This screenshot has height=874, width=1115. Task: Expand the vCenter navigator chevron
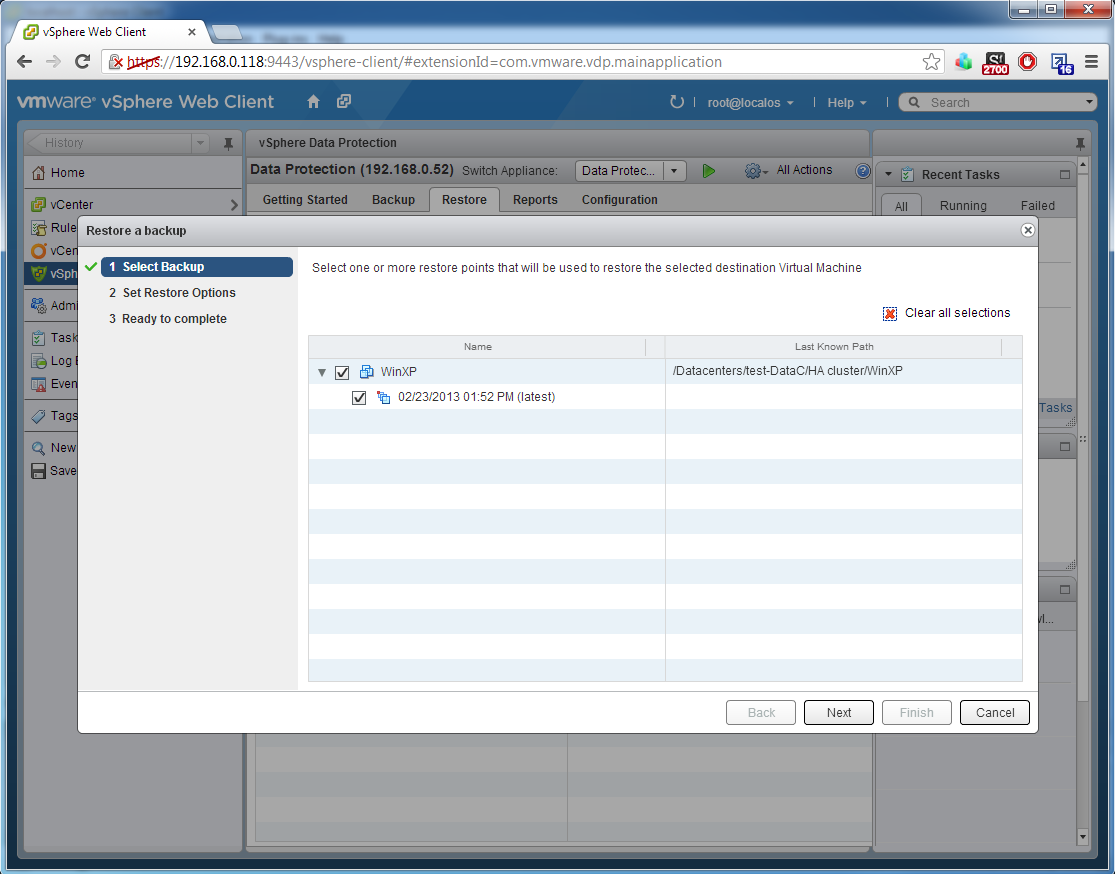234,205
